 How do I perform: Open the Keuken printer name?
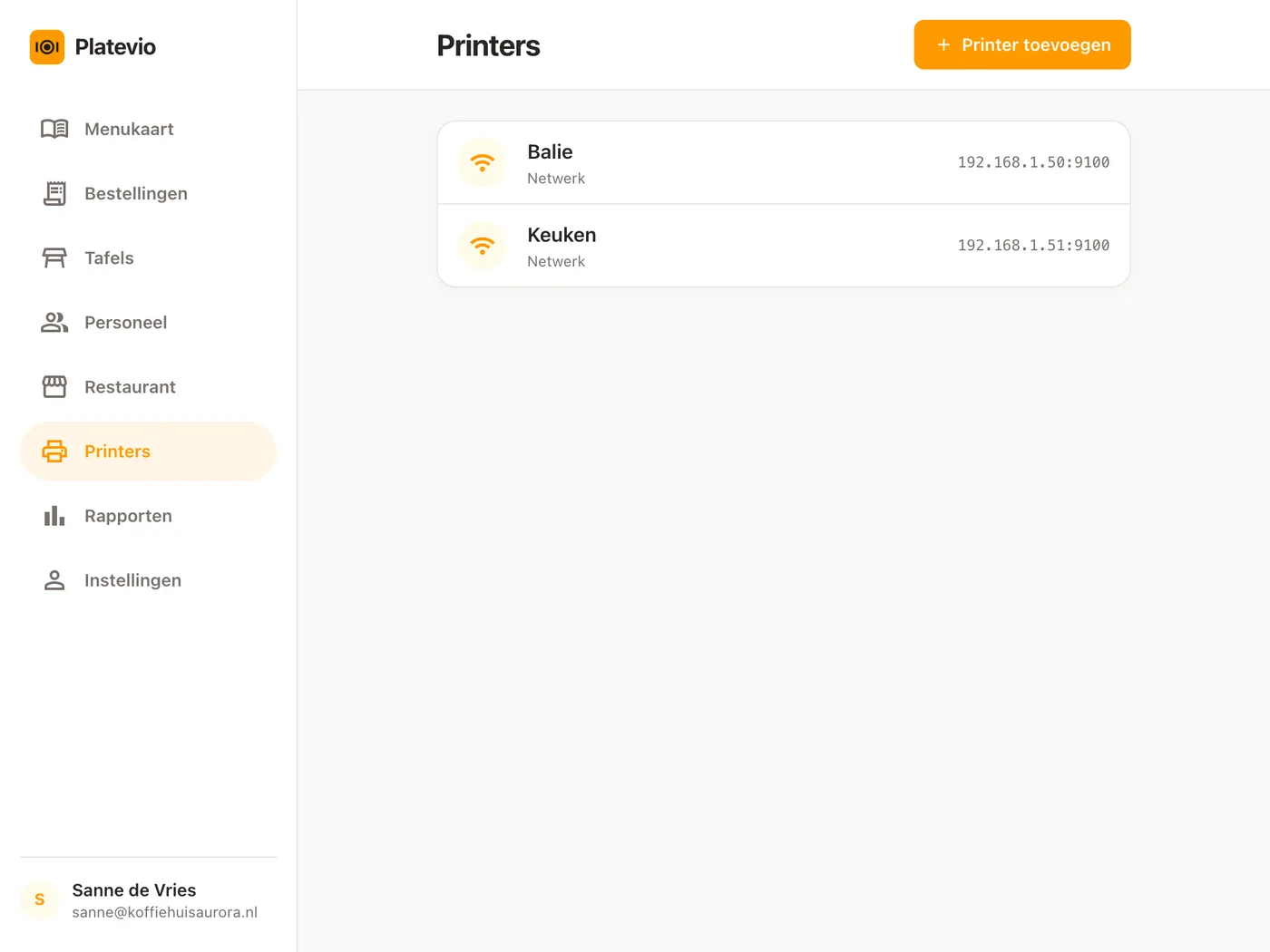[x=562, y=235]
